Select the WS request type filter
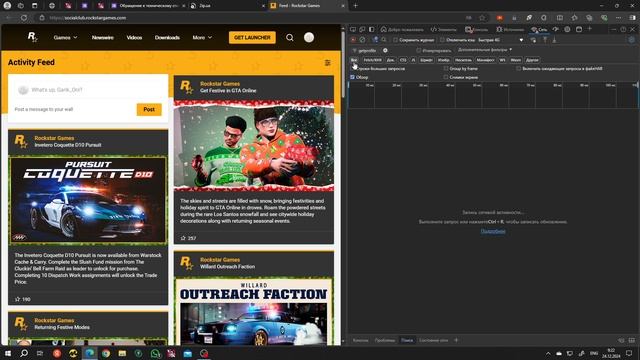Viewport: 640px width, 360px height. click(502, 60)
